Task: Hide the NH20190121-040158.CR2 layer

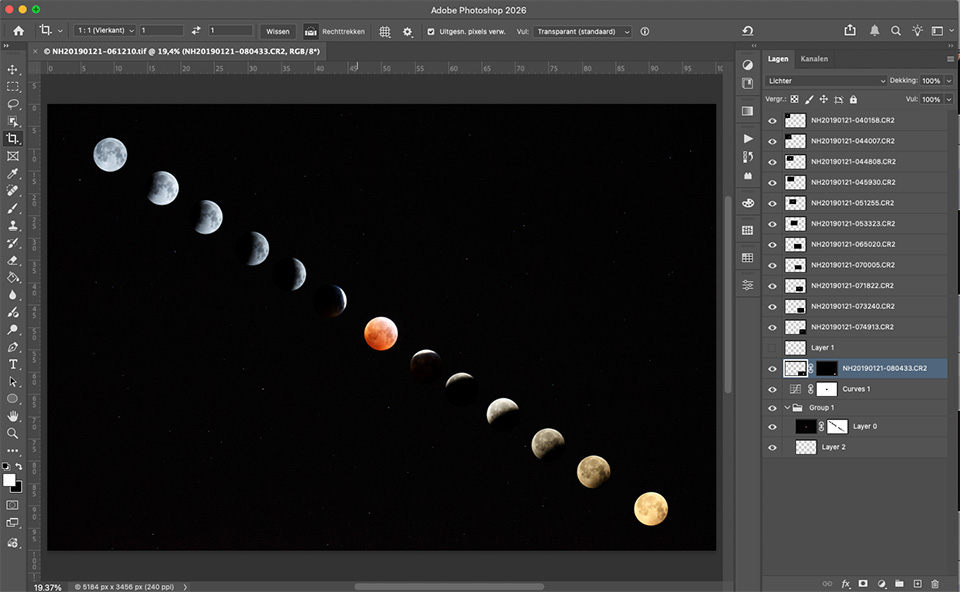Action: tap(771, 120)
